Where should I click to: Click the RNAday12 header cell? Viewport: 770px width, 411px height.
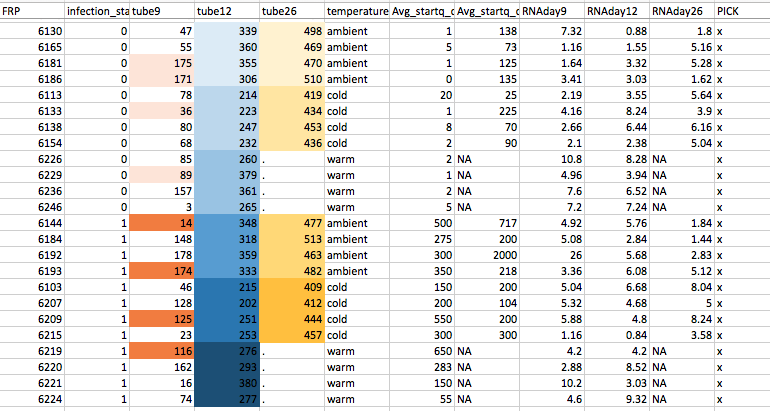coord(616,10)
